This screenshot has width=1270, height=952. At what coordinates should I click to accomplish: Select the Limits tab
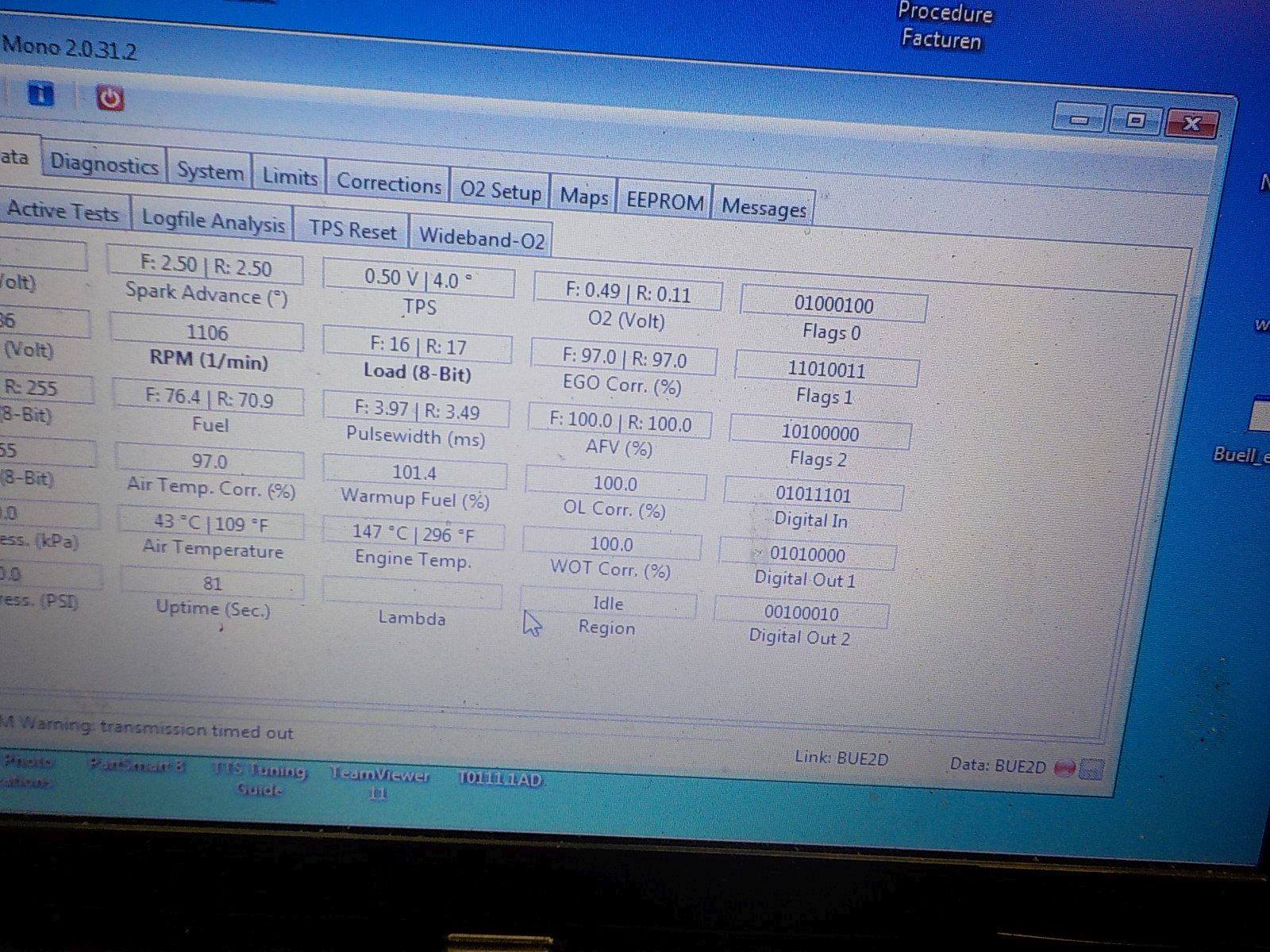290,177
